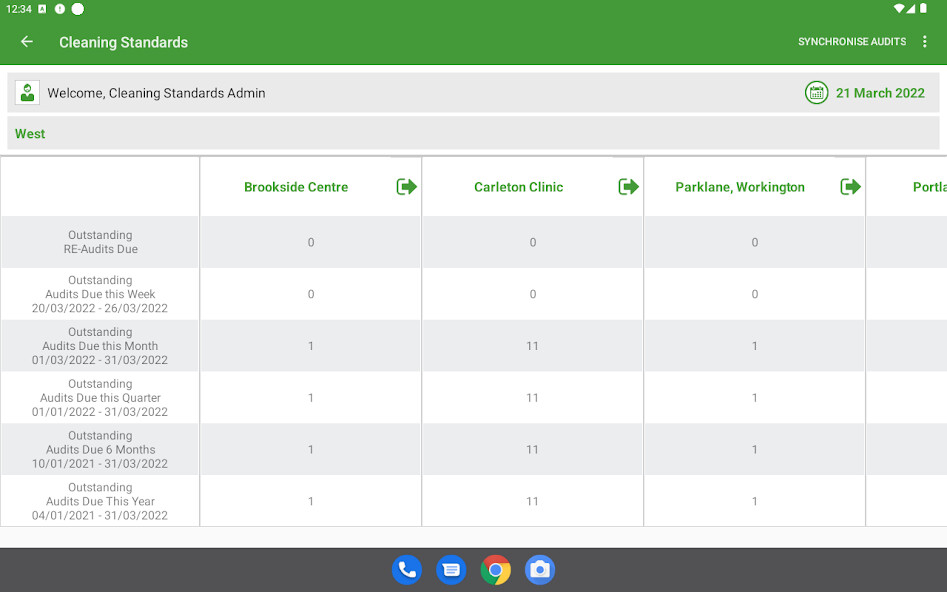The image size is (947, 592).
Task: Enter Carleton Clinic via arrow icon
Action: pyautogui.click(x=628, y=187)
